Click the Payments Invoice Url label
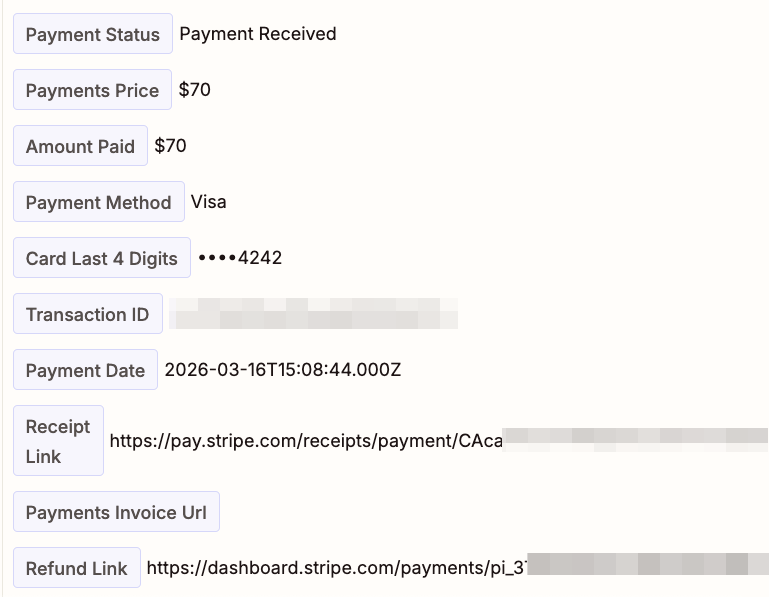Viewport: 769px width, 597px height. pos(116,512)
